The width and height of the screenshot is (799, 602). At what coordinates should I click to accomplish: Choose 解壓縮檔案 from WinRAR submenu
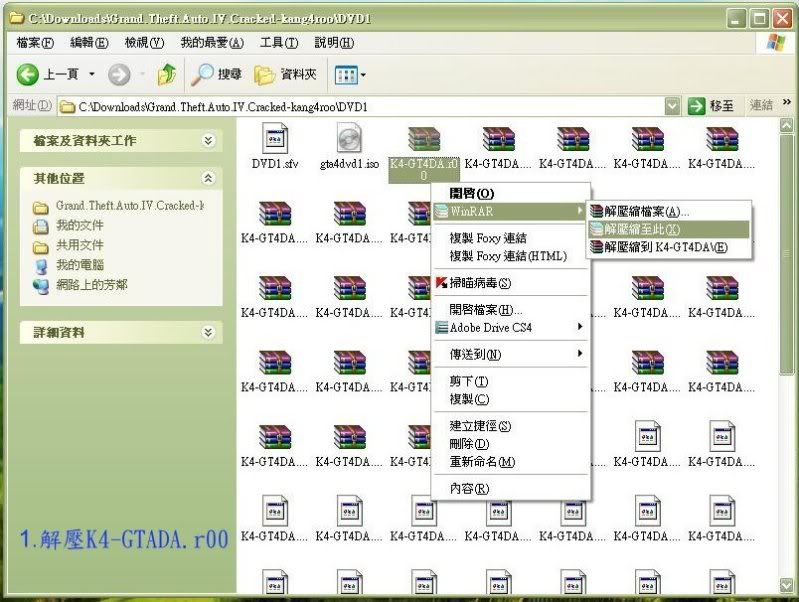tap(646, 211)
